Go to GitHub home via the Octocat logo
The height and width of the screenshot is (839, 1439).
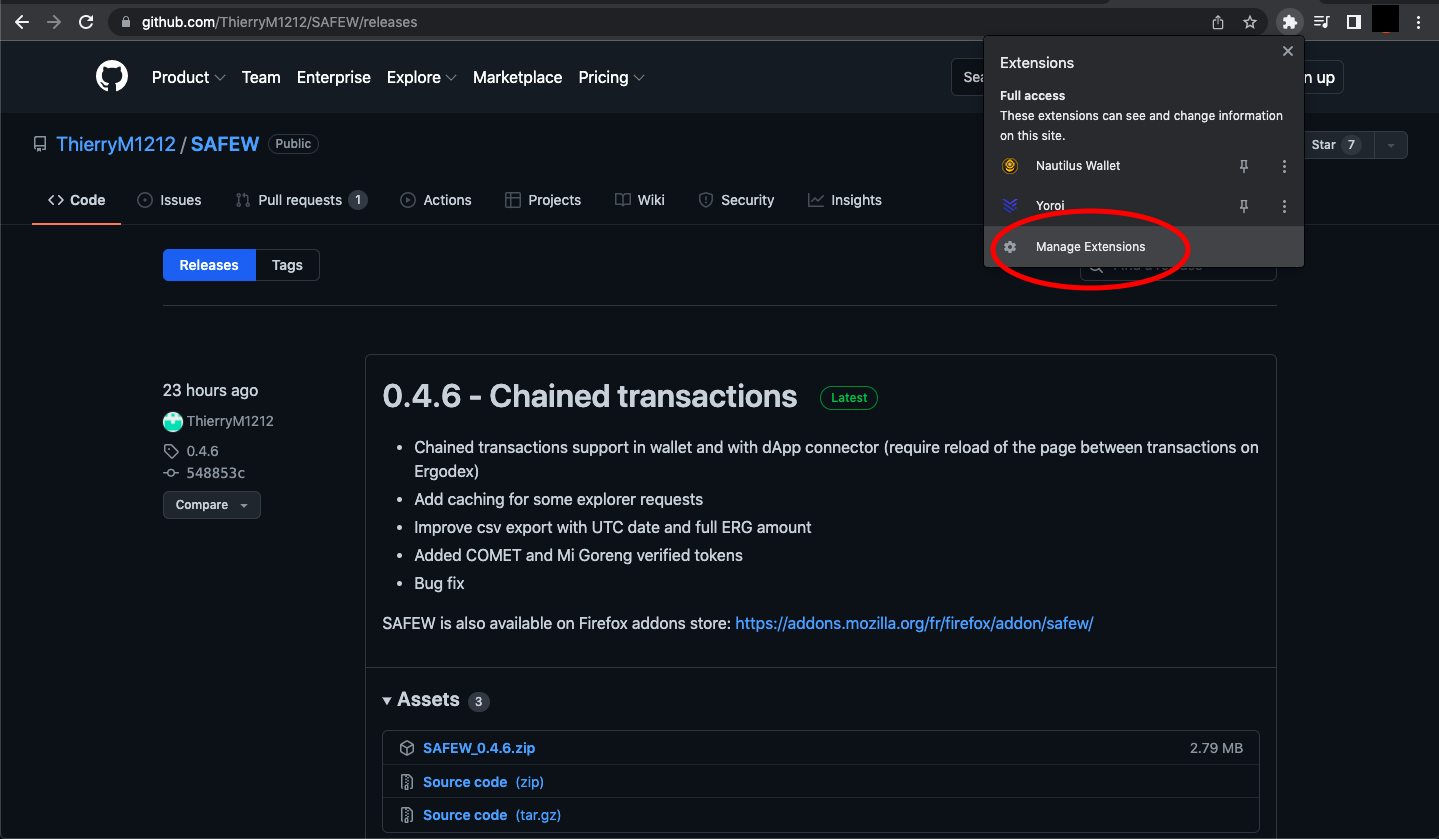pyautogui.click(x=112, y=77)
